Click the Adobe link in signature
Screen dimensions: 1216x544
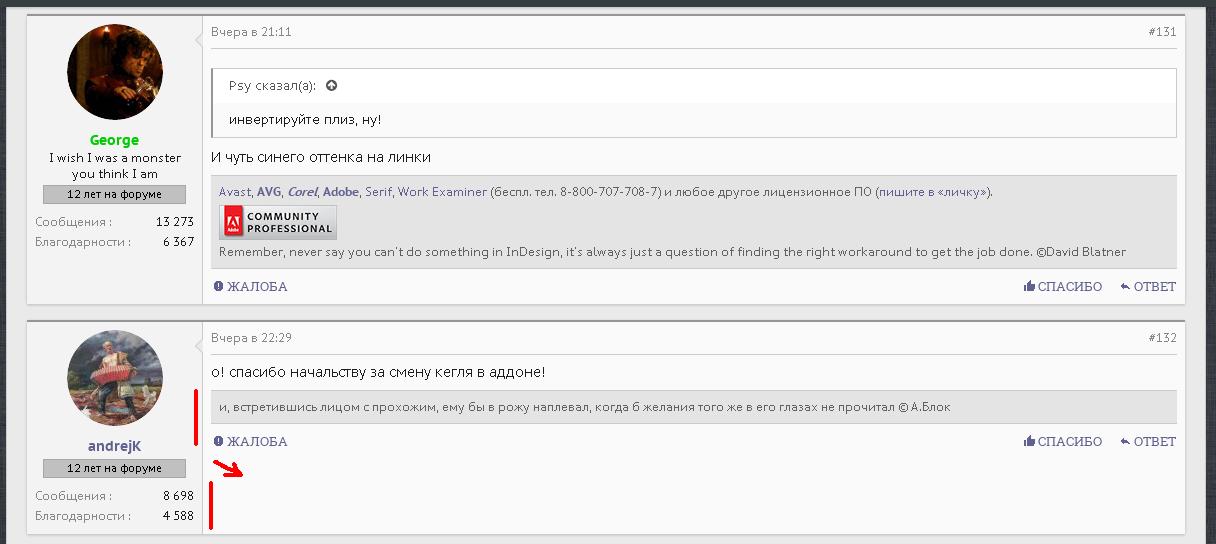(x=341, y=192)
